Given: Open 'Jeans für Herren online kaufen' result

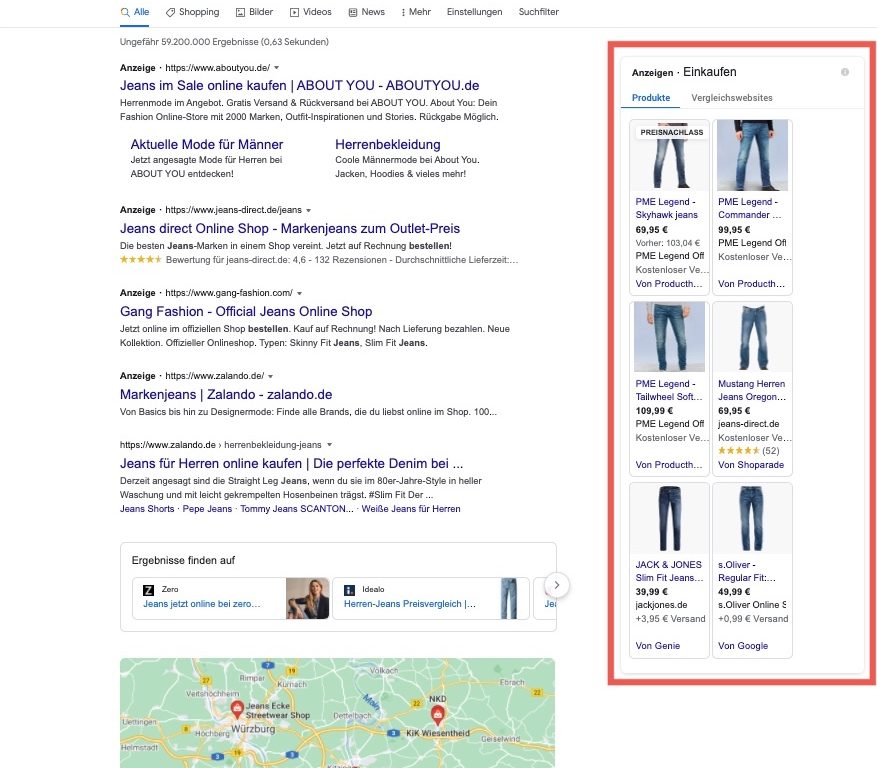Looking at the screenshot, I should pyautogui.click(x=291, y=463).
